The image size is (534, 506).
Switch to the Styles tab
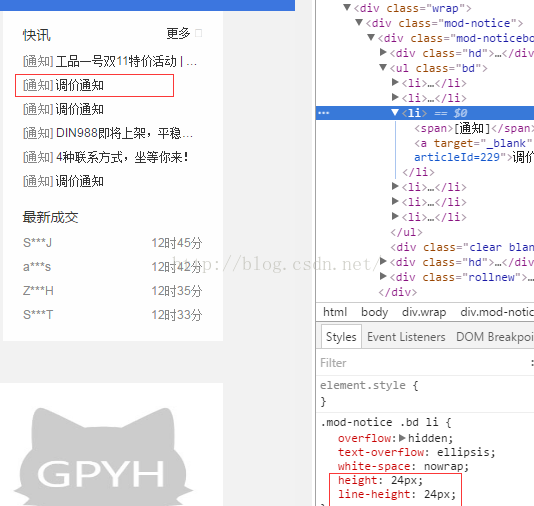(341, 337)
